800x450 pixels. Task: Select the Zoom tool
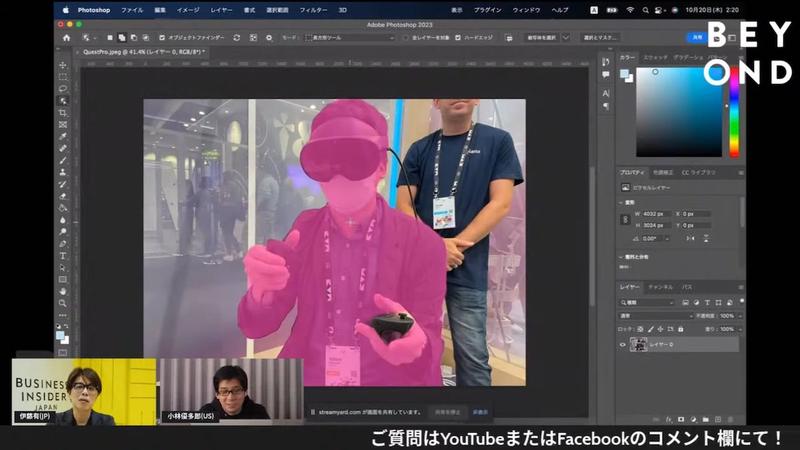63,303
